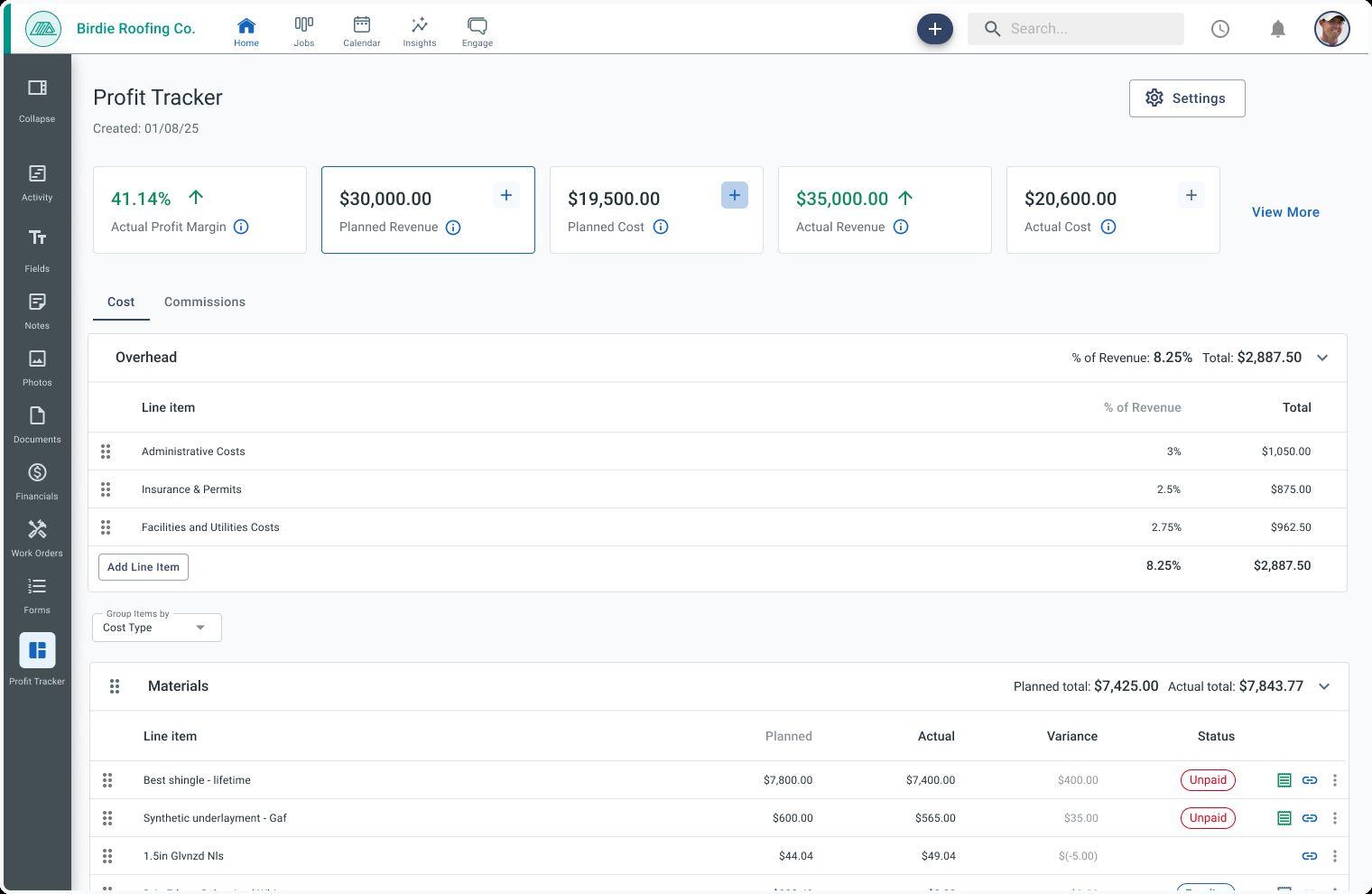Screen dimensions: 1372x894
Task: Grab drag handle for Materials section
Action: click(x=115, y=686)
